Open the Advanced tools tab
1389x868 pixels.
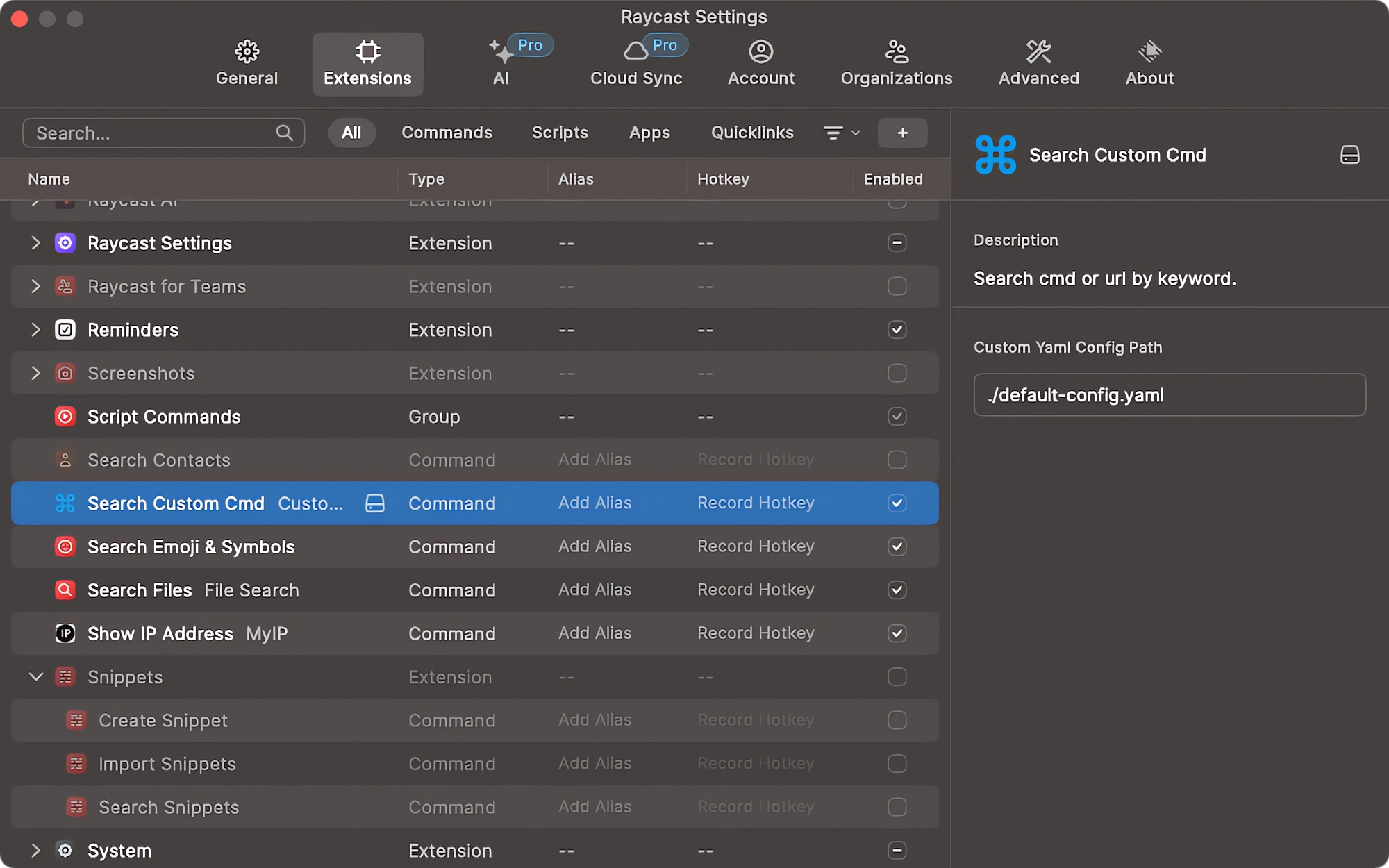point(1038,63)
